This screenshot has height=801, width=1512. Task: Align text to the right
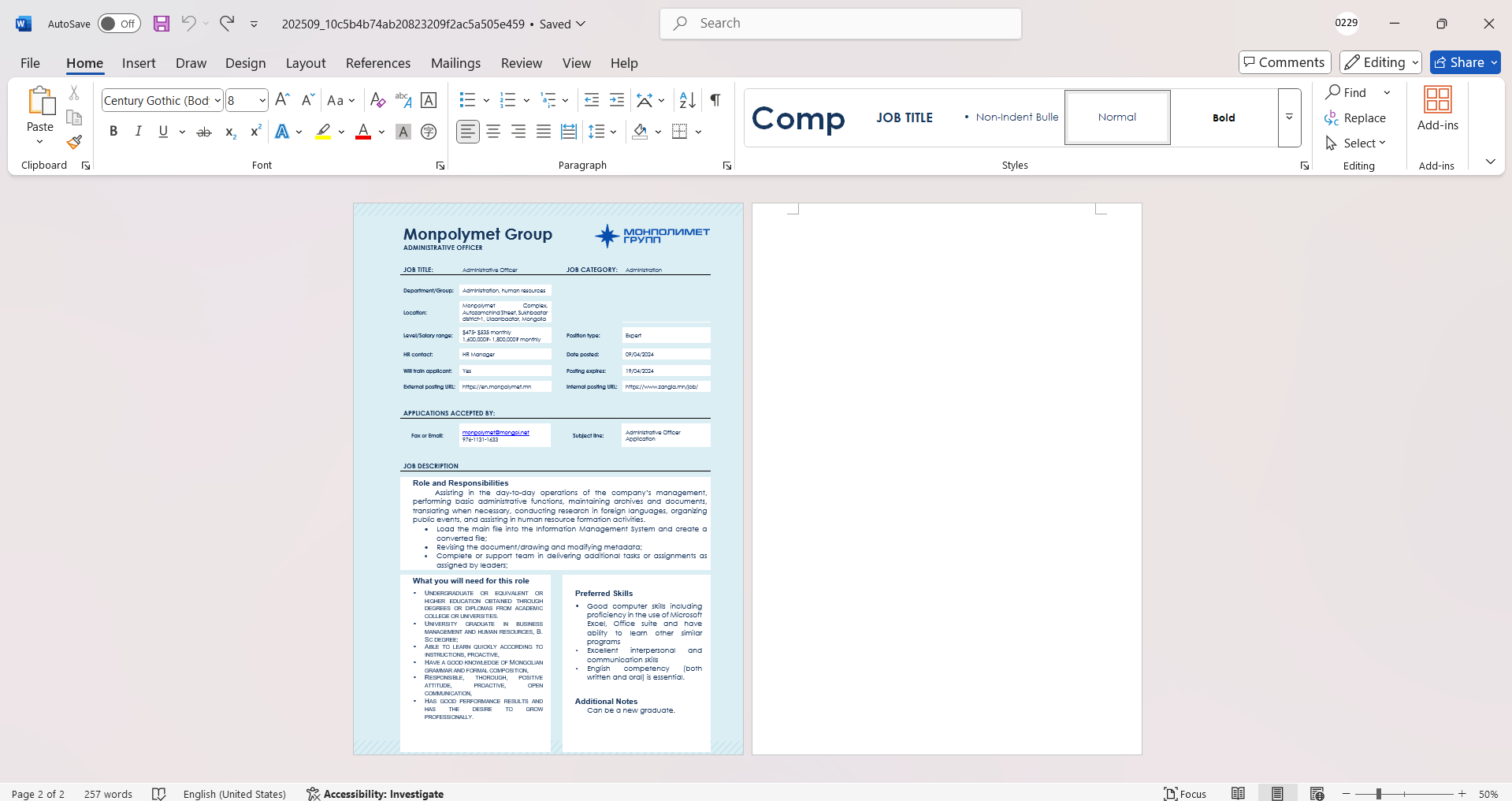[x=518, y=132]
